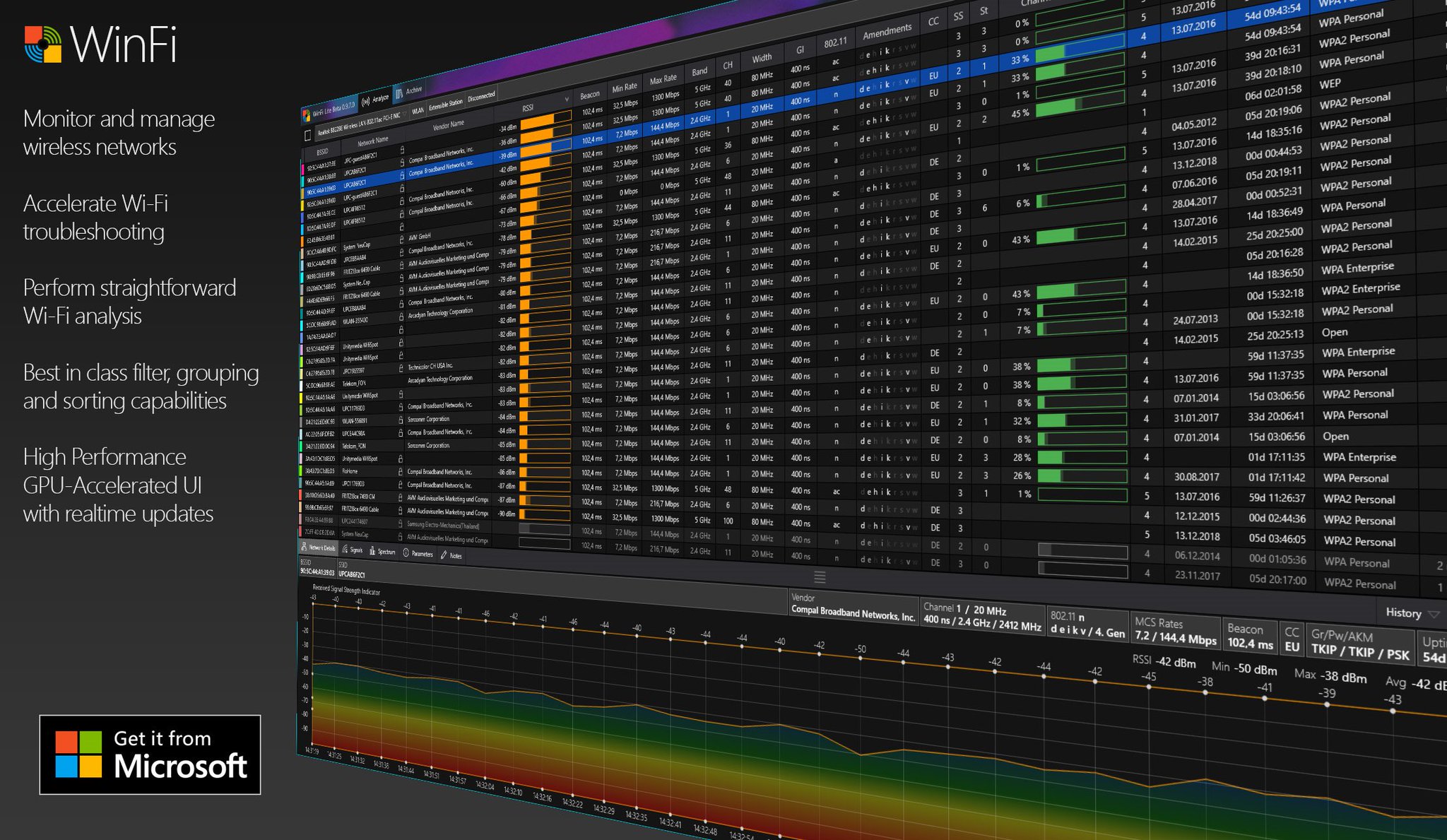Viewport: 1447px width, 840px height.
Task: Click the Vendor Name column header
Action: pos(449,124)
